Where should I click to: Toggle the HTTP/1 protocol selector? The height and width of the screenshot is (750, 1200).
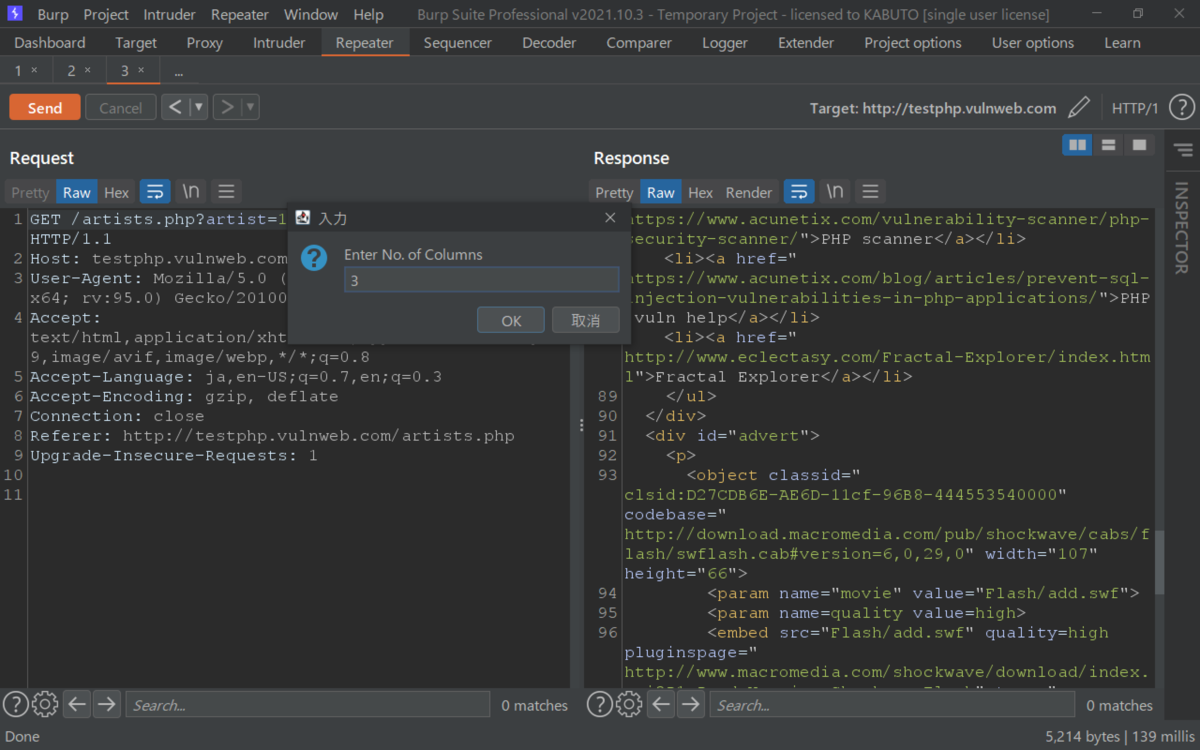1135,108
